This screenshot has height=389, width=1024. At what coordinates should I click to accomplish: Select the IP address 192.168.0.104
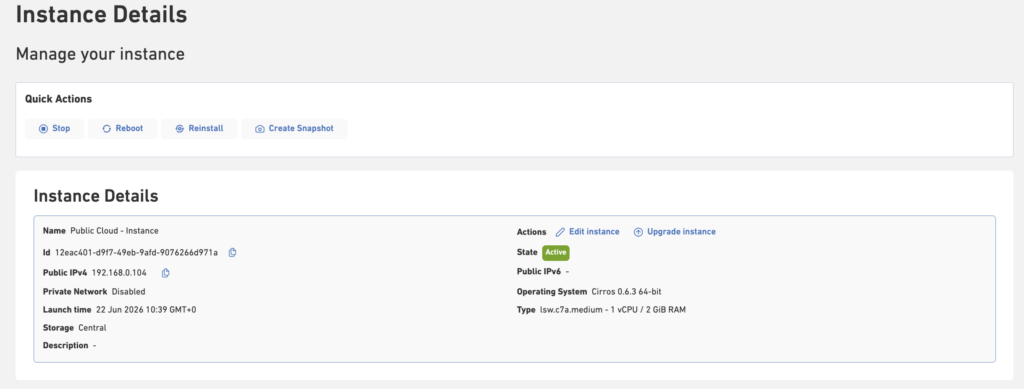(x=119, y=273)
